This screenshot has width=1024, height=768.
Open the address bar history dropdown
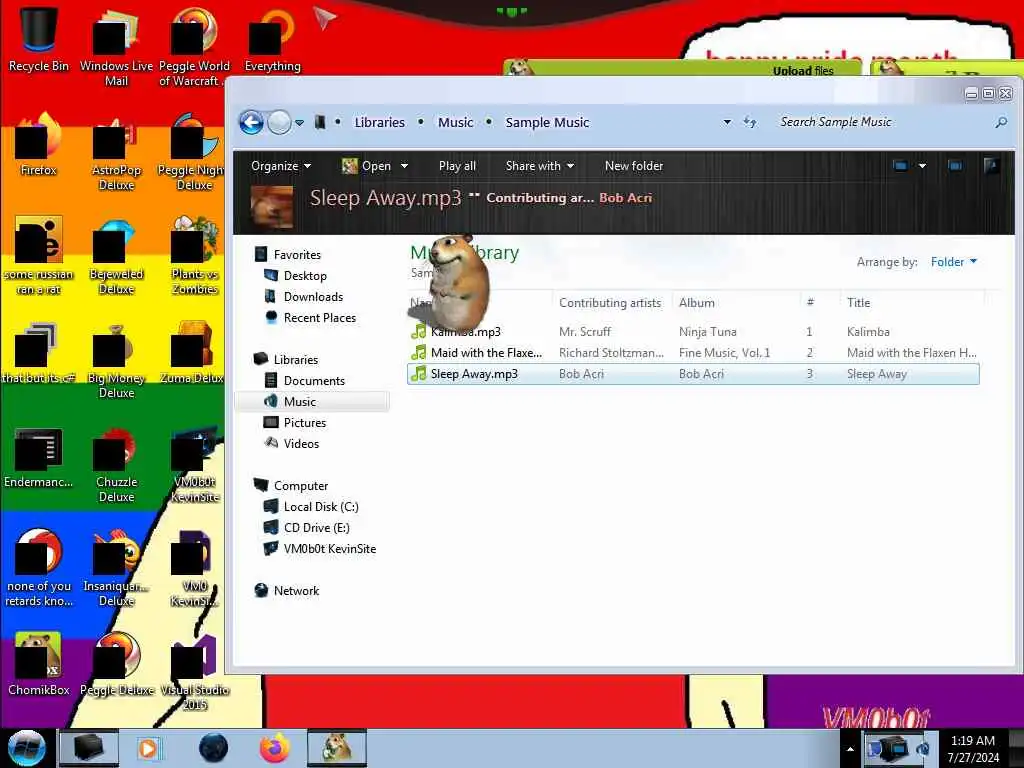[x=727, y=122]
